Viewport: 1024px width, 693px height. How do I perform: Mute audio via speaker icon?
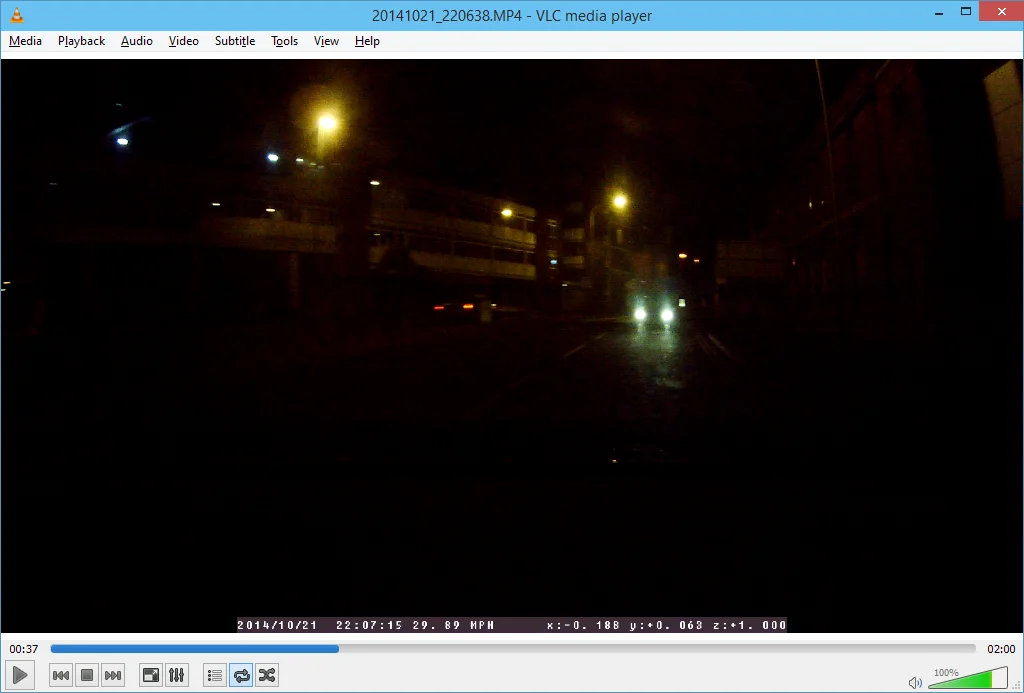915,683
